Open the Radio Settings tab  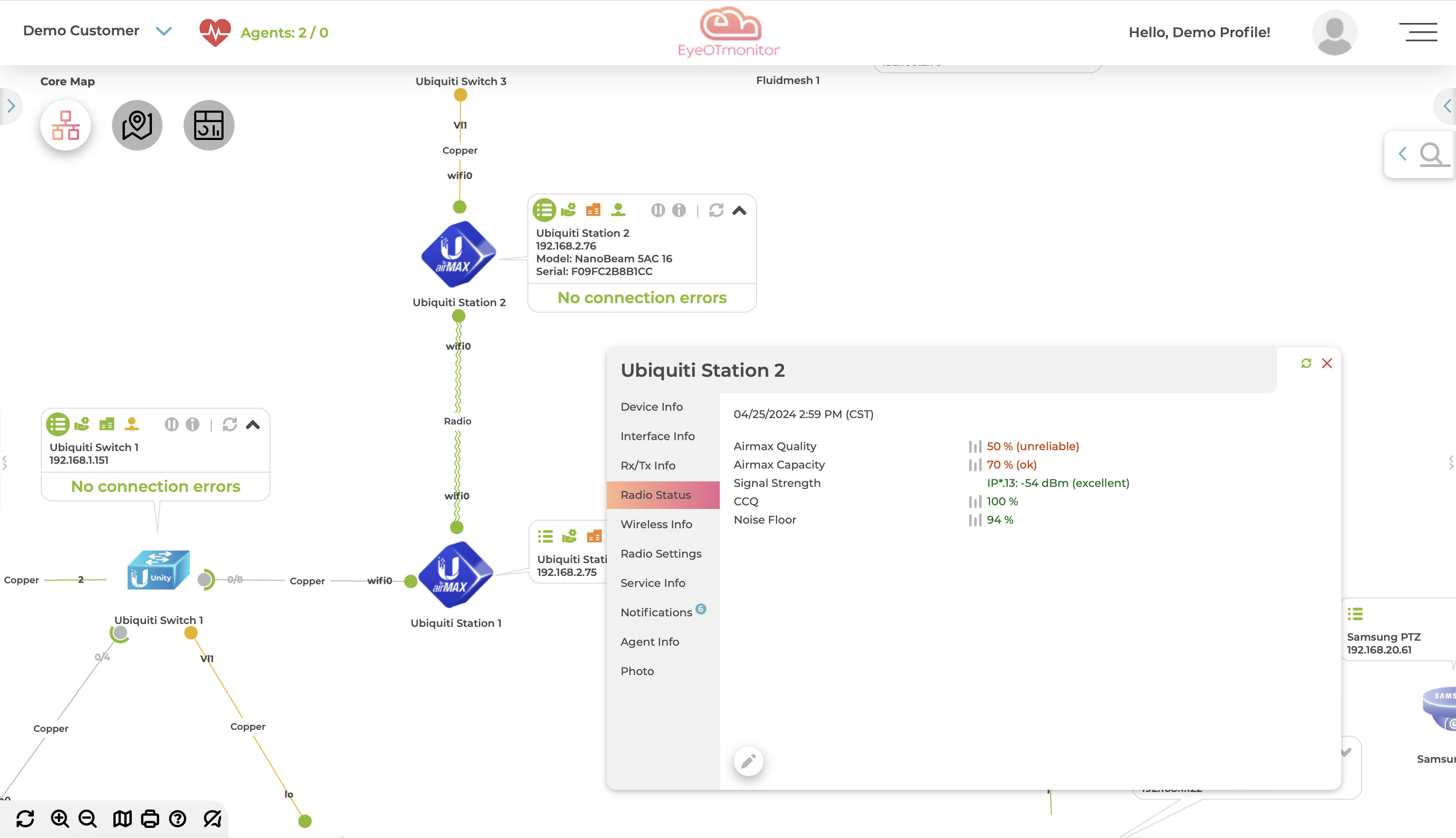[663, 553]
